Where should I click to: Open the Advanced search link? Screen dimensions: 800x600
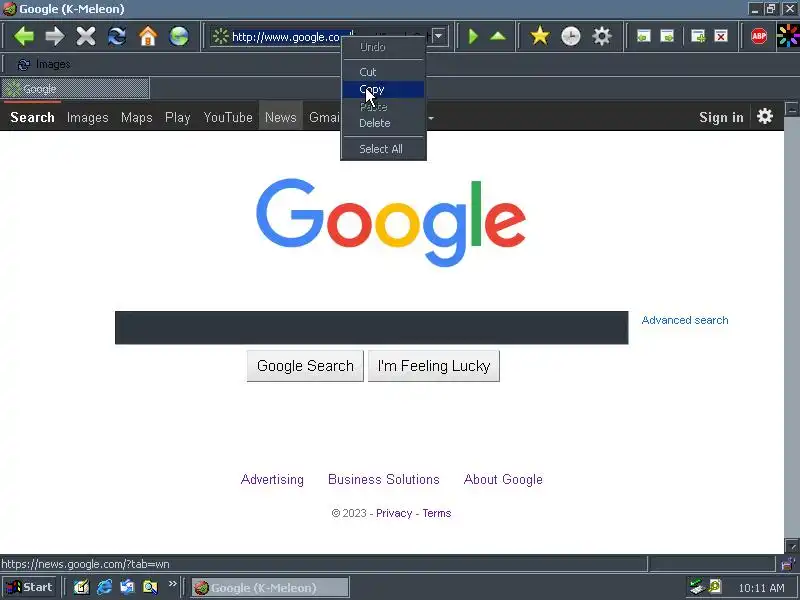(685, 320)
